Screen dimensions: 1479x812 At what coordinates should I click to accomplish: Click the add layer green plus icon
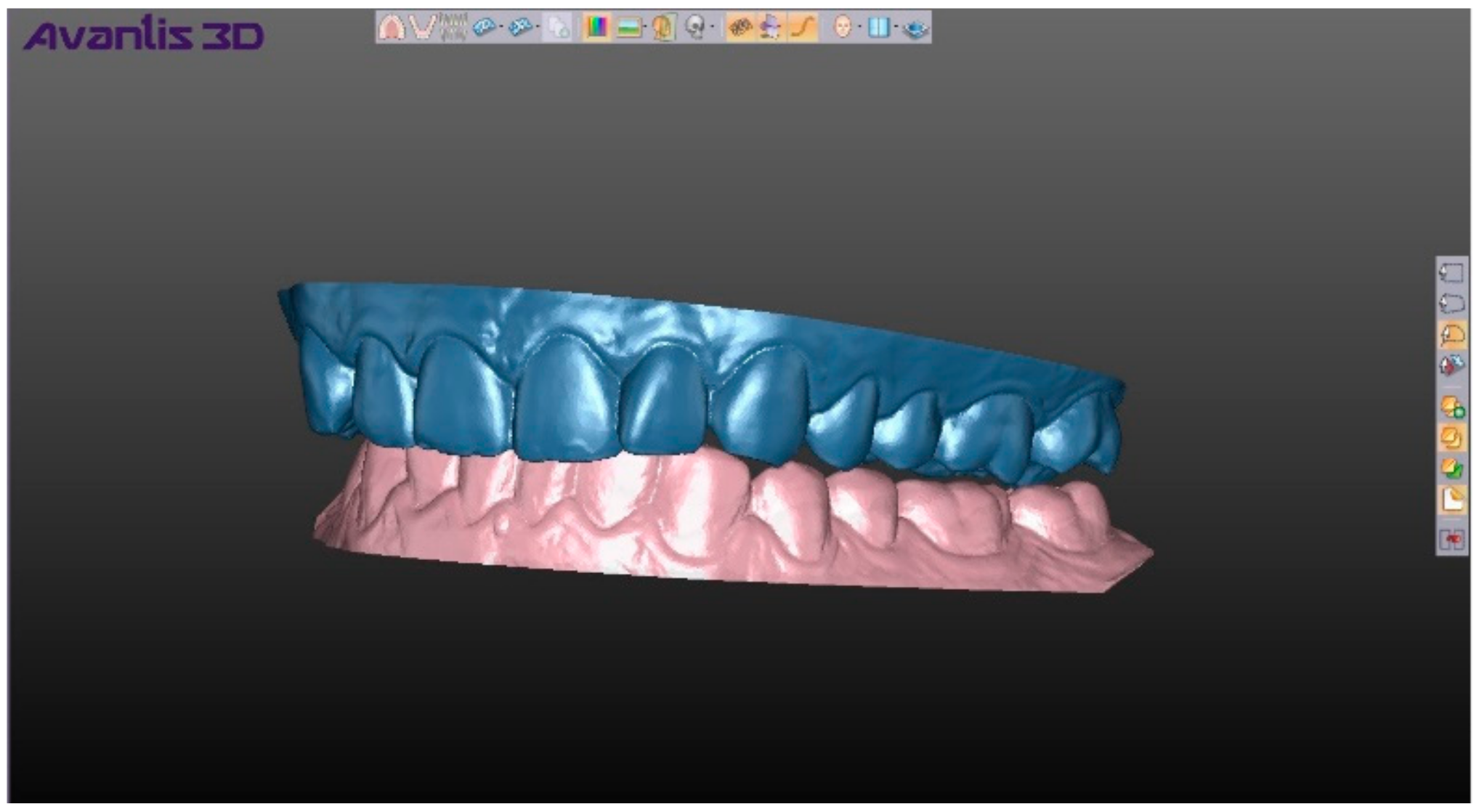click(x=1452, y=407)
